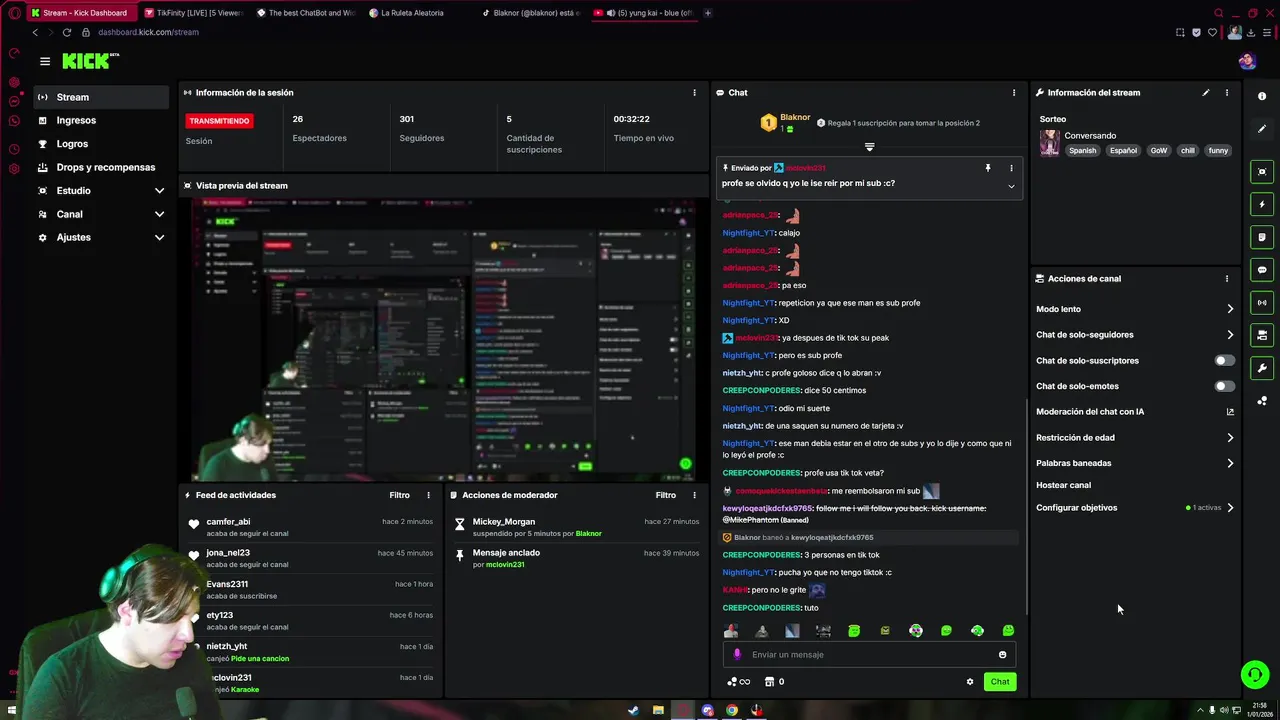
Task: Click mclovin231 link under Mensaje anclado
Action: tap(505, 565)
